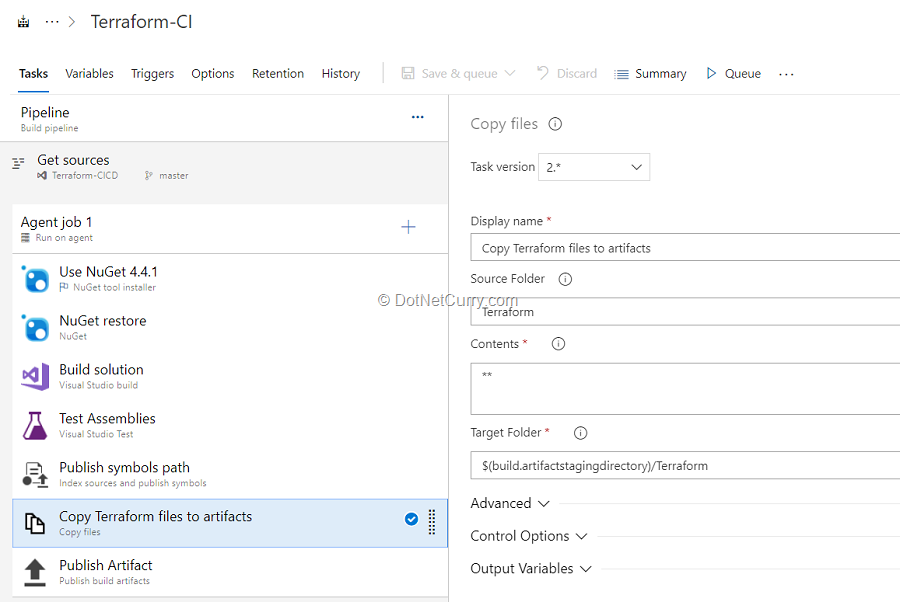Click the Discard button
Image resolution: width=900 pixels, height=602 pixels.
pyautogui.click(x=567, y=73)
